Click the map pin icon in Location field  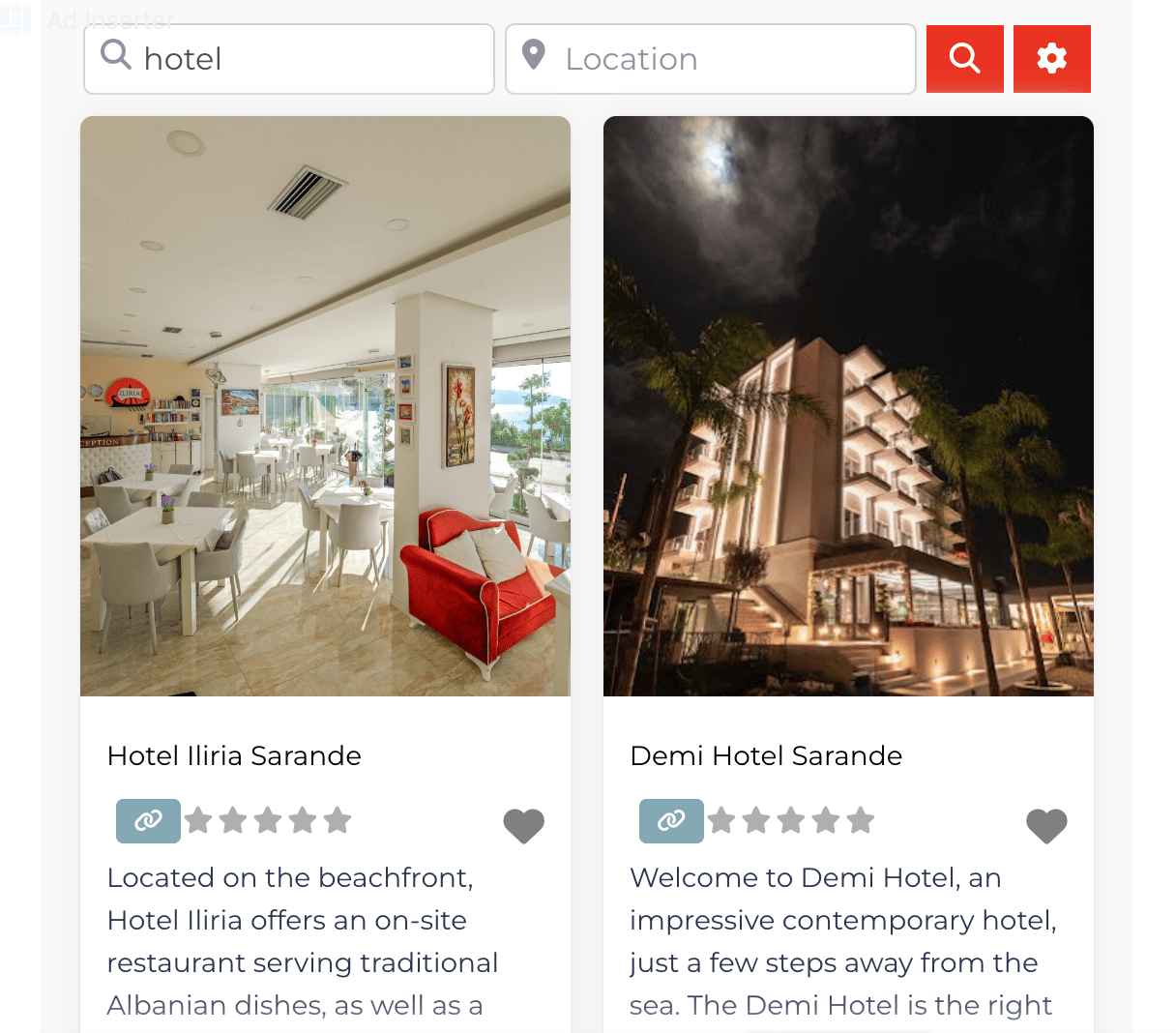tap(533, 55)
